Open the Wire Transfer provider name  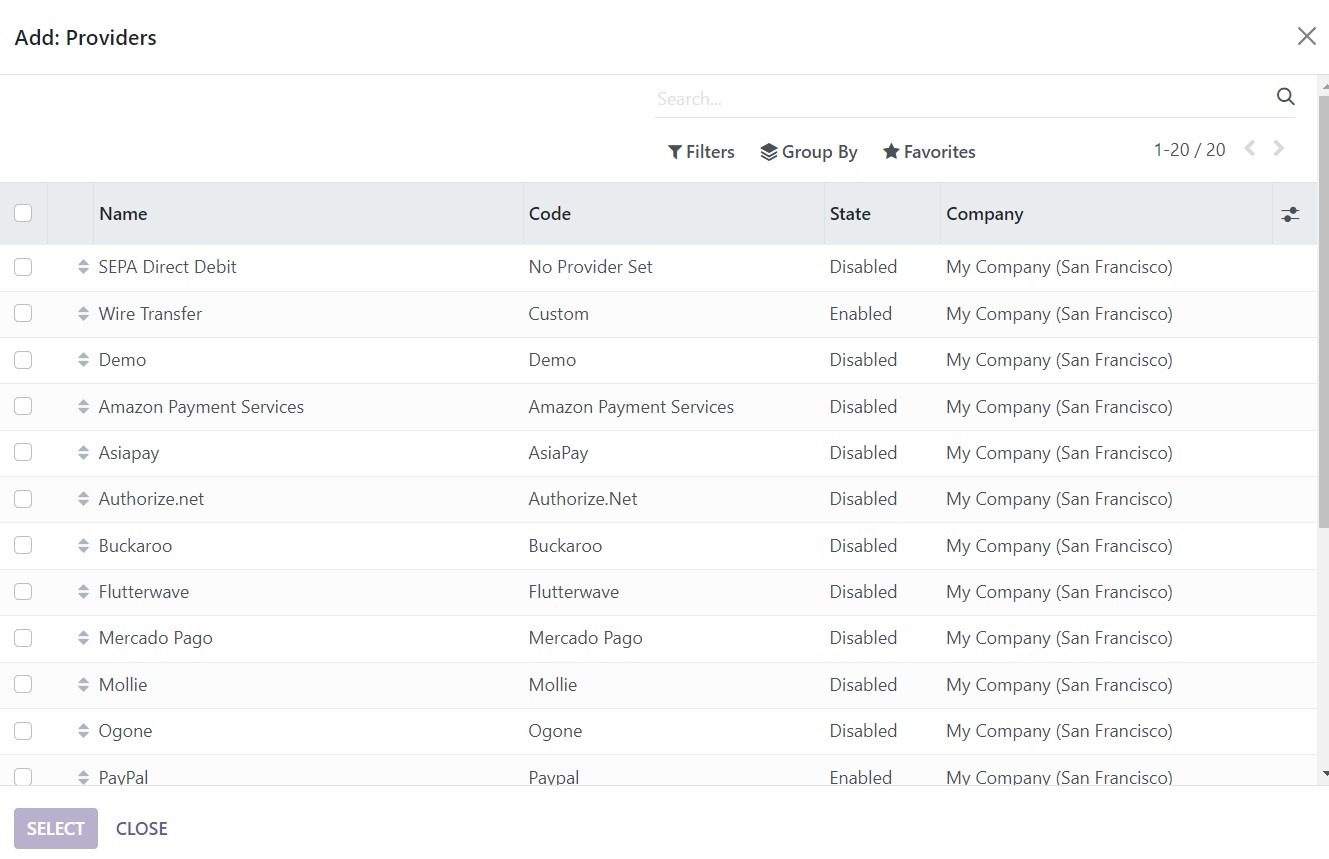pyautogui.click(x=150, y=314)
